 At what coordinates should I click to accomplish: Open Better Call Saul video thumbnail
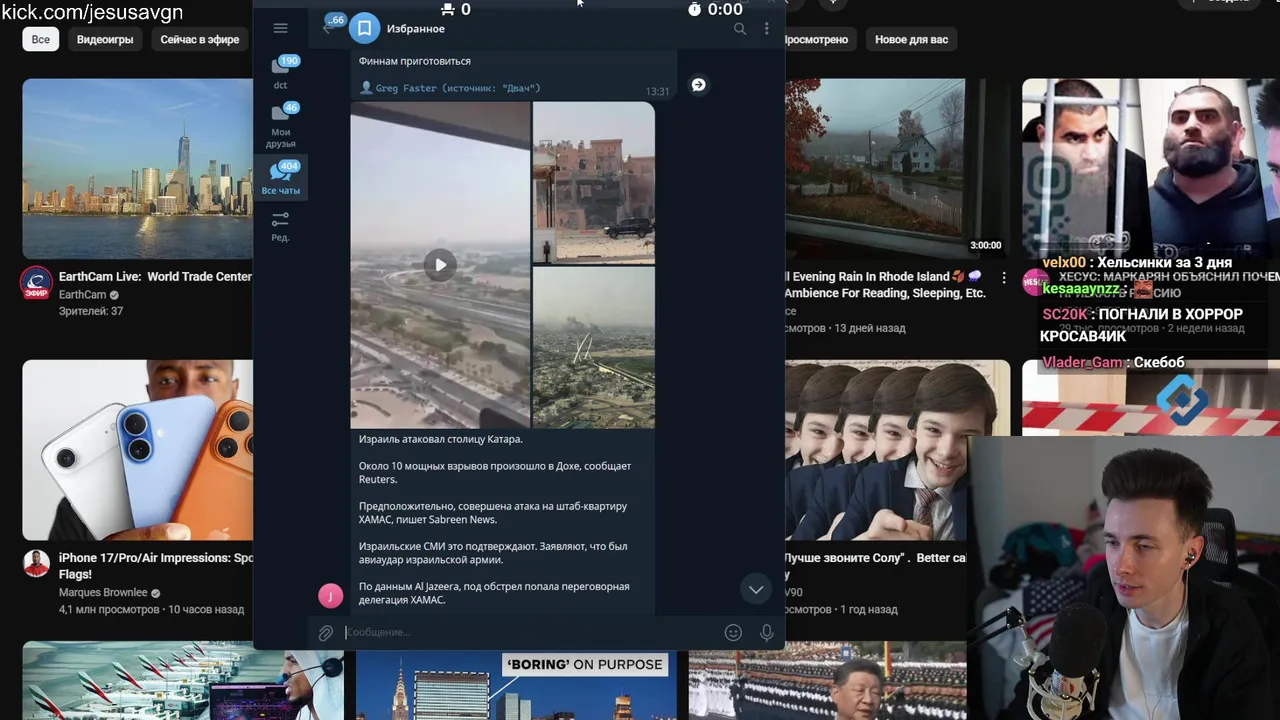click(x=897, y=450)
